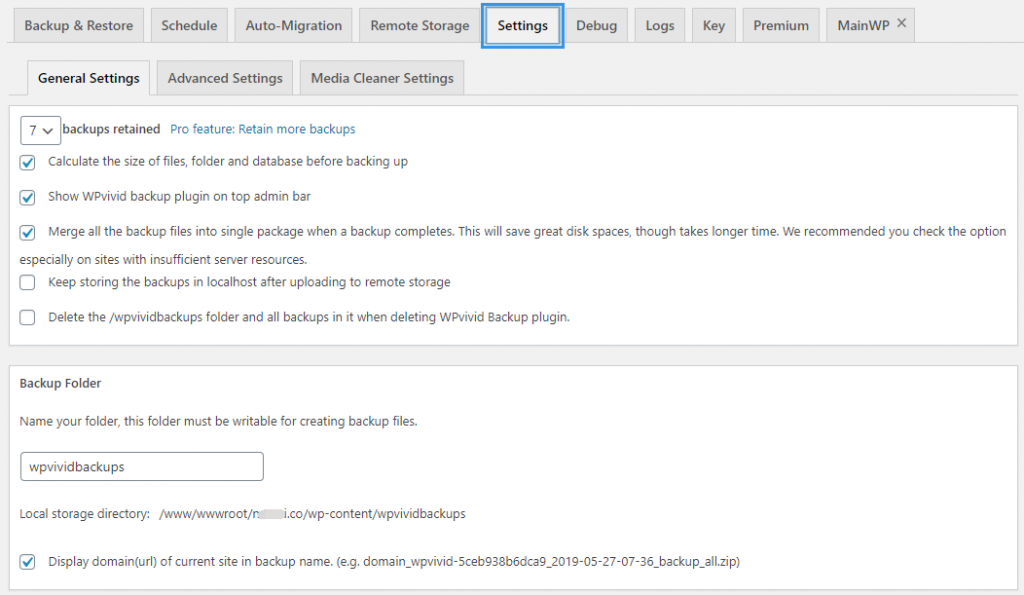Switch to the Backup & Restore tab

tap(78, 25)
